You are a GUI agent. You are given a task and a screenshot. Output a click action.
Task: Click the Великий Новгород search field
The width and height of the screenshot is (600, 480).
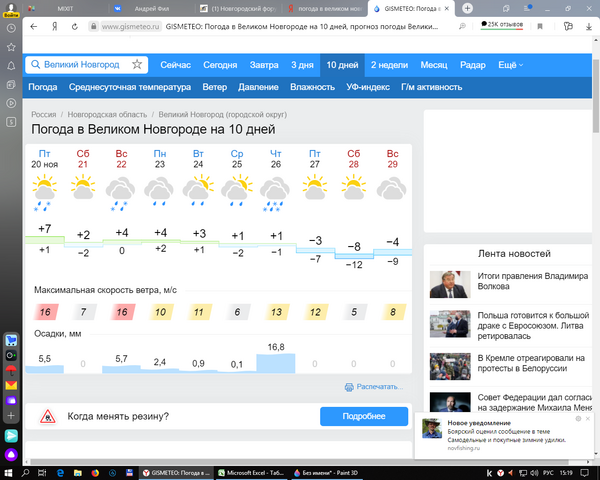pyautogui.click(x=81, y=65)
